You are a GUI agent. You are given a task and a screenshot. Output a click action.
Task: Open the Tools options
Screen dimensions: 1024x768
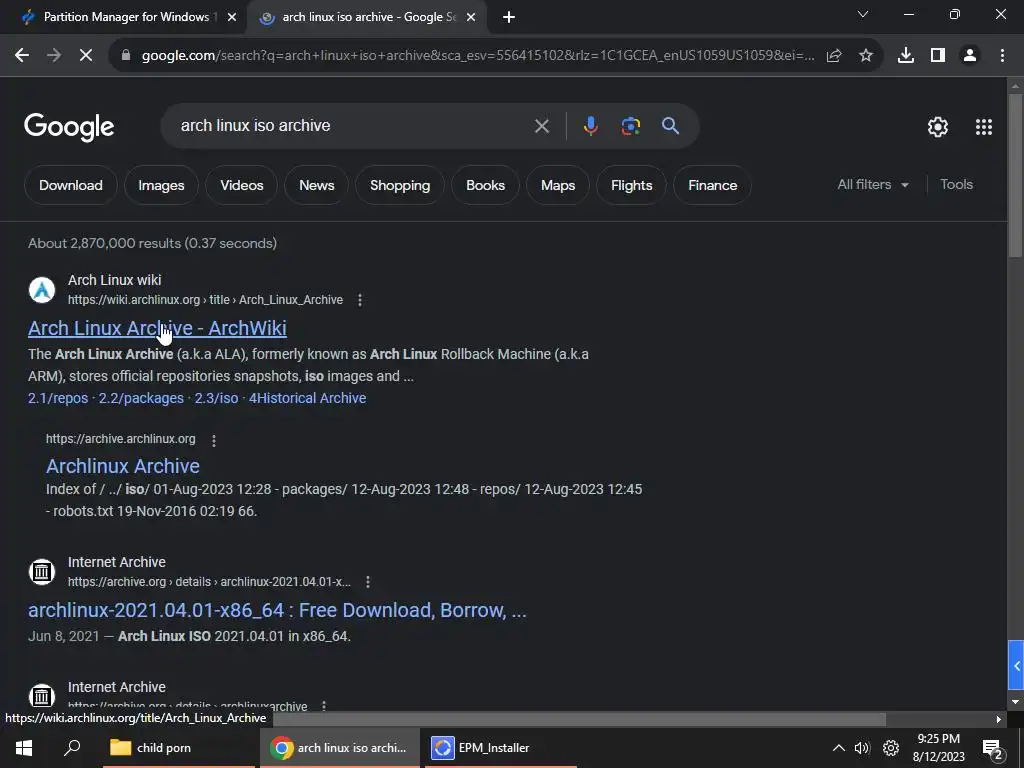[956, 185]
